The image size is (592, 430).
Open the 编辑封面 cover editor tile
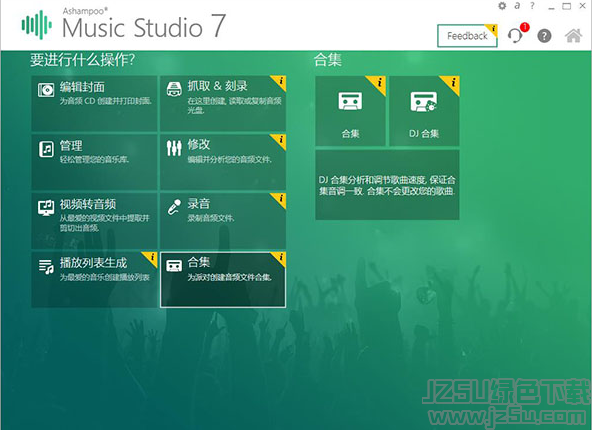[94, 103]
